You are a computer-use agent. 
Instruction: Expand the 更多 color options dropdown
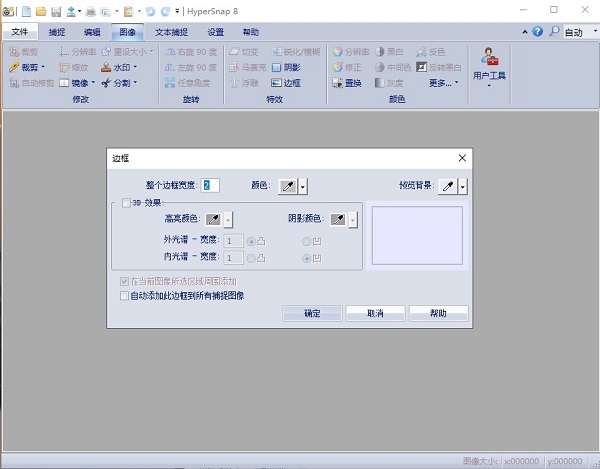point(441,83)
